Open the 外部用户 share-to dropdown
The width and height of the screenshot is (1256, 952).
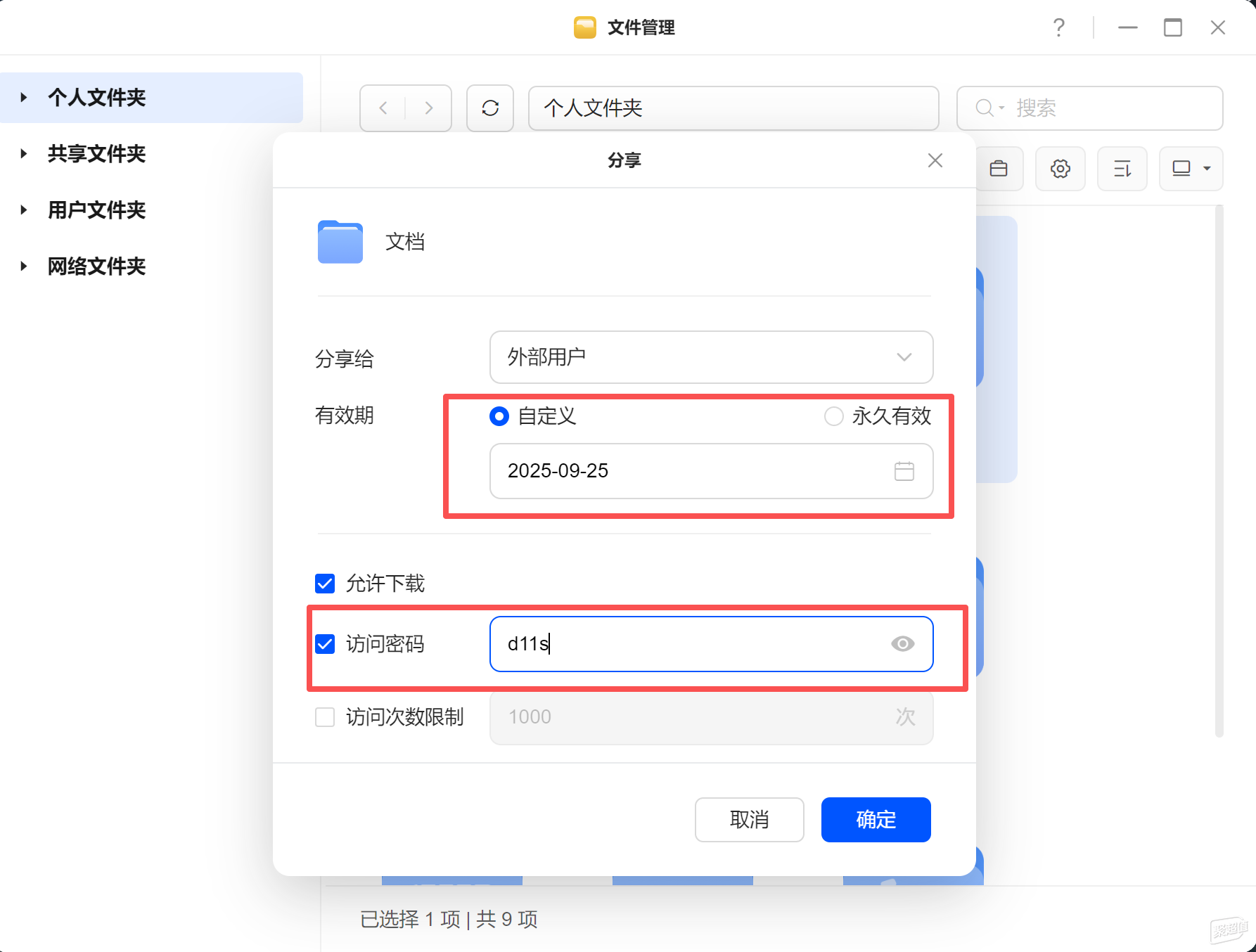point(711,357)
